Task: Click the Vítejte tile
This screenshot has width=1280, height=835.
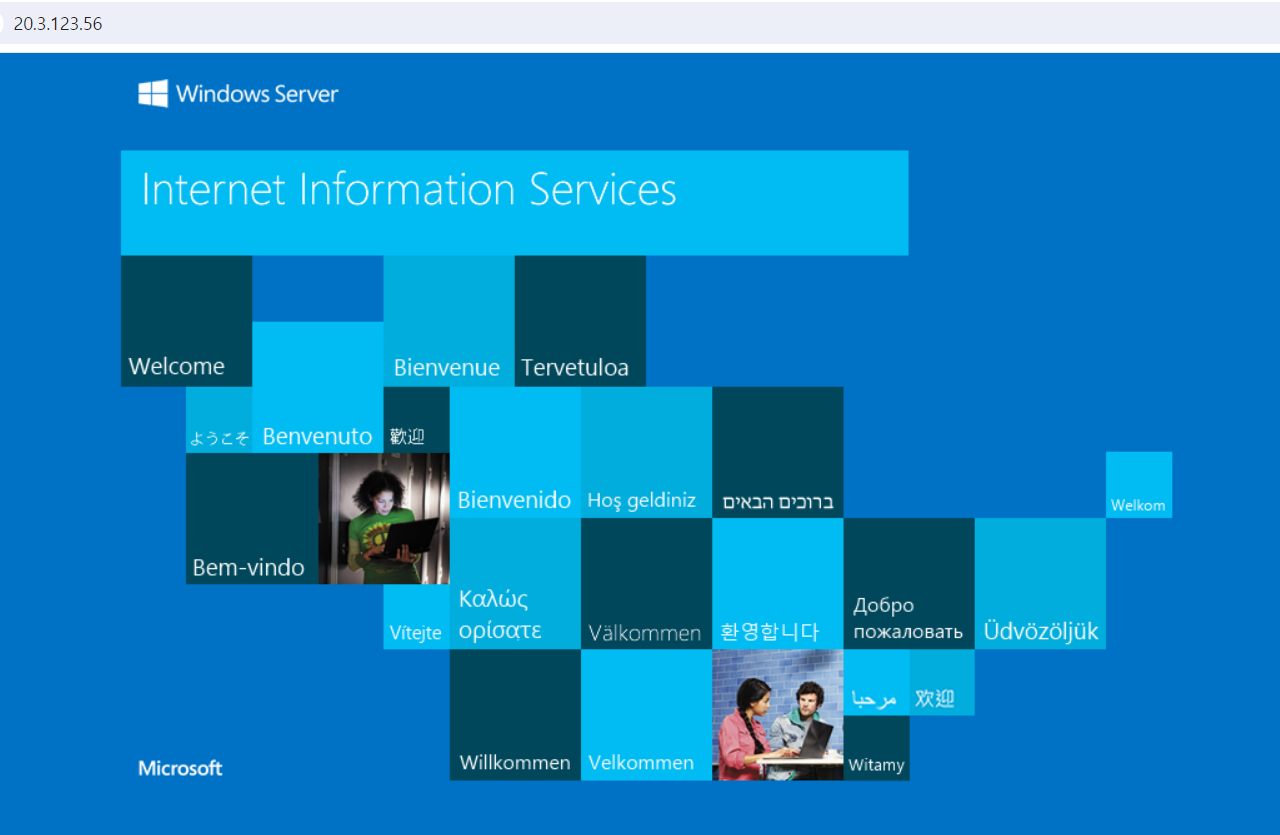Action: 416,616
